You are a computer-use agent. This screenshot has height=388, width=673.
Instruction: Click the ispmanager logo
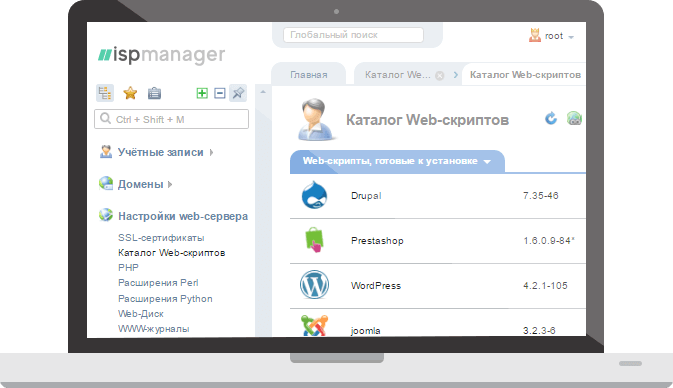tap(161, 55)
